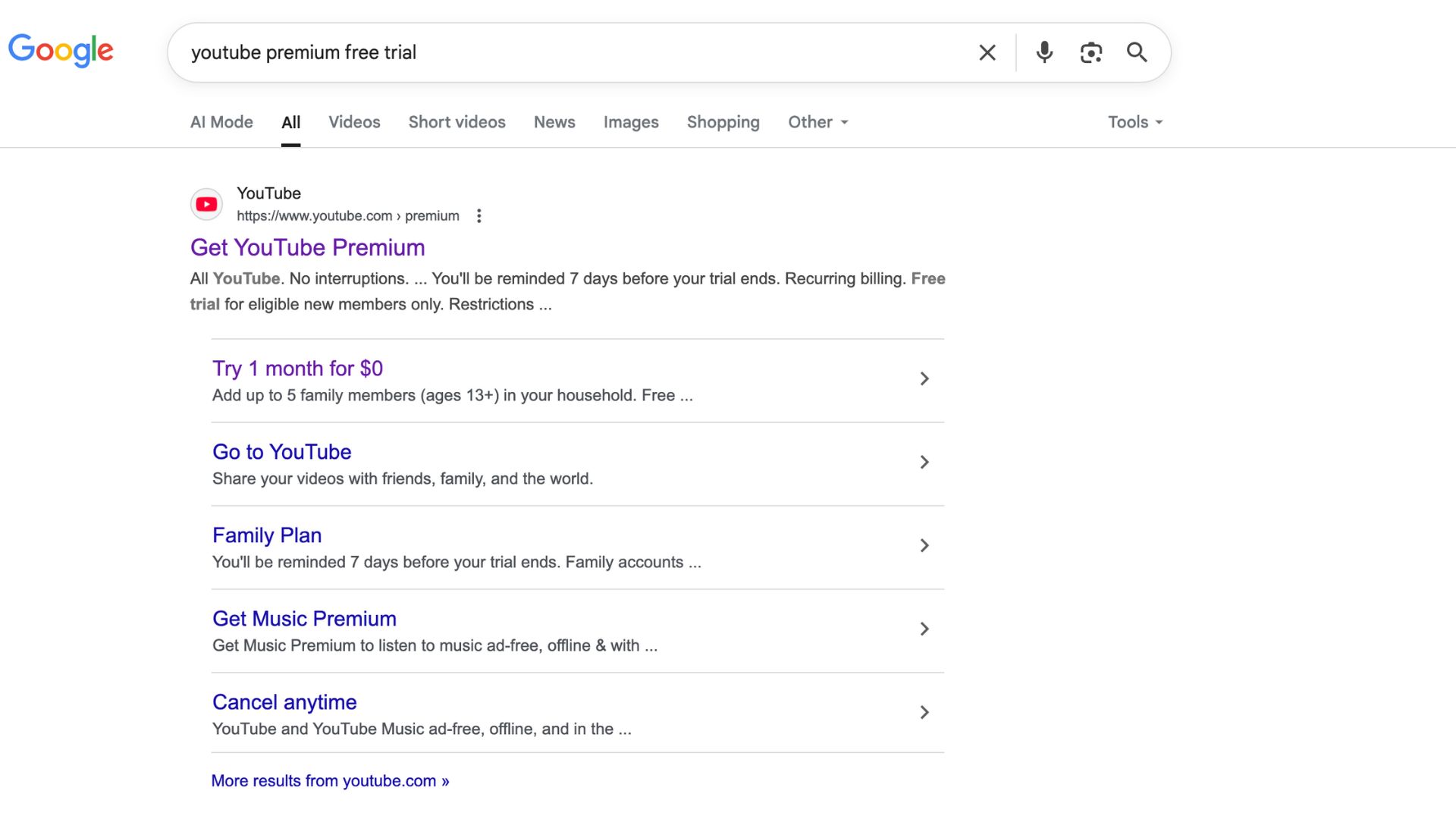Open three-dot menu for YouTube result
This screenshot has height=819, width=1456.
click(479, 216)
